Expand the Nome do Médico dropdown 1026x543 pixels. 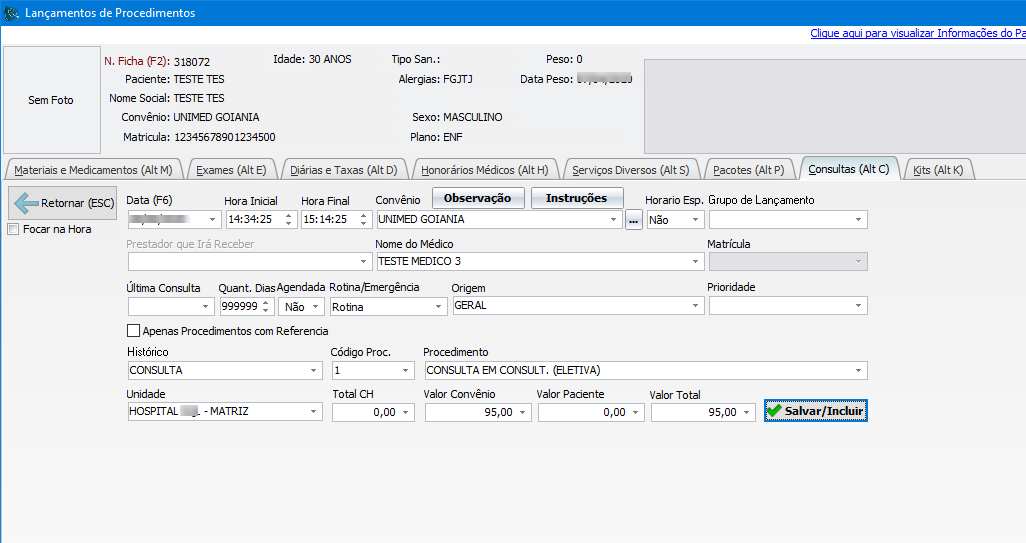[696, 262]
